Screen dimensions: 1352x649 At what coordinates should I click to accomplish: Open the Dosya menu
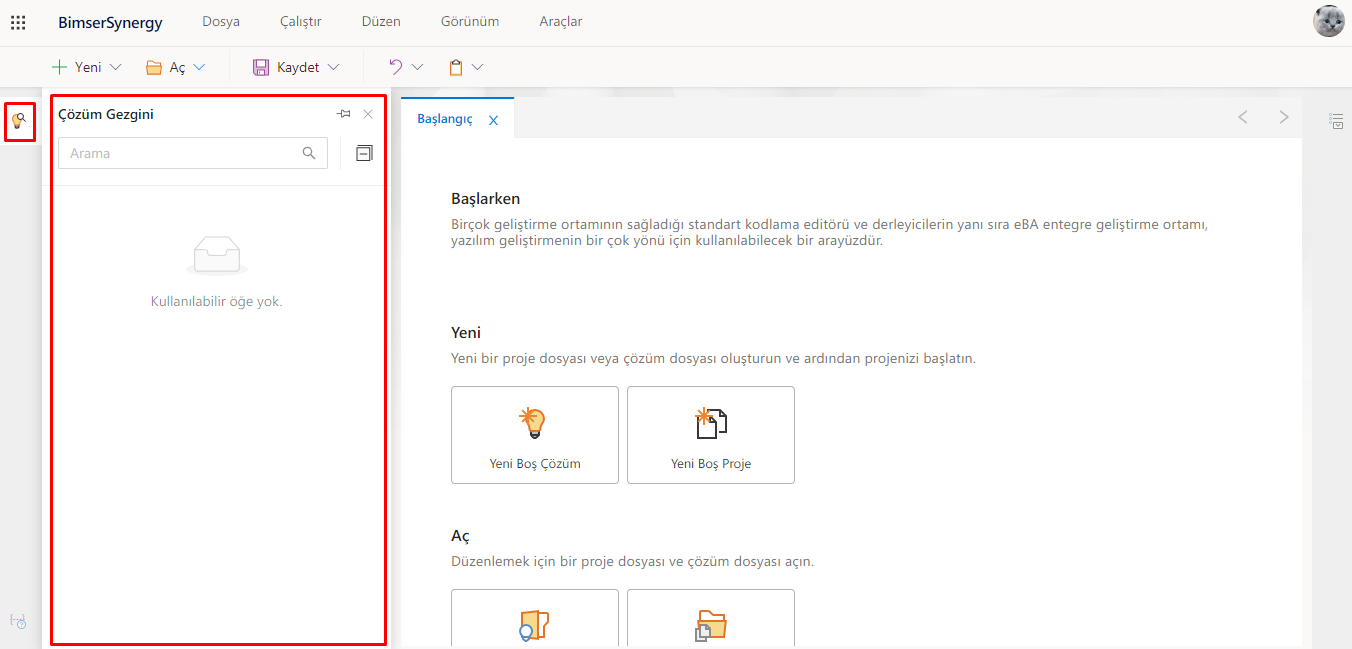click(221, 21)
